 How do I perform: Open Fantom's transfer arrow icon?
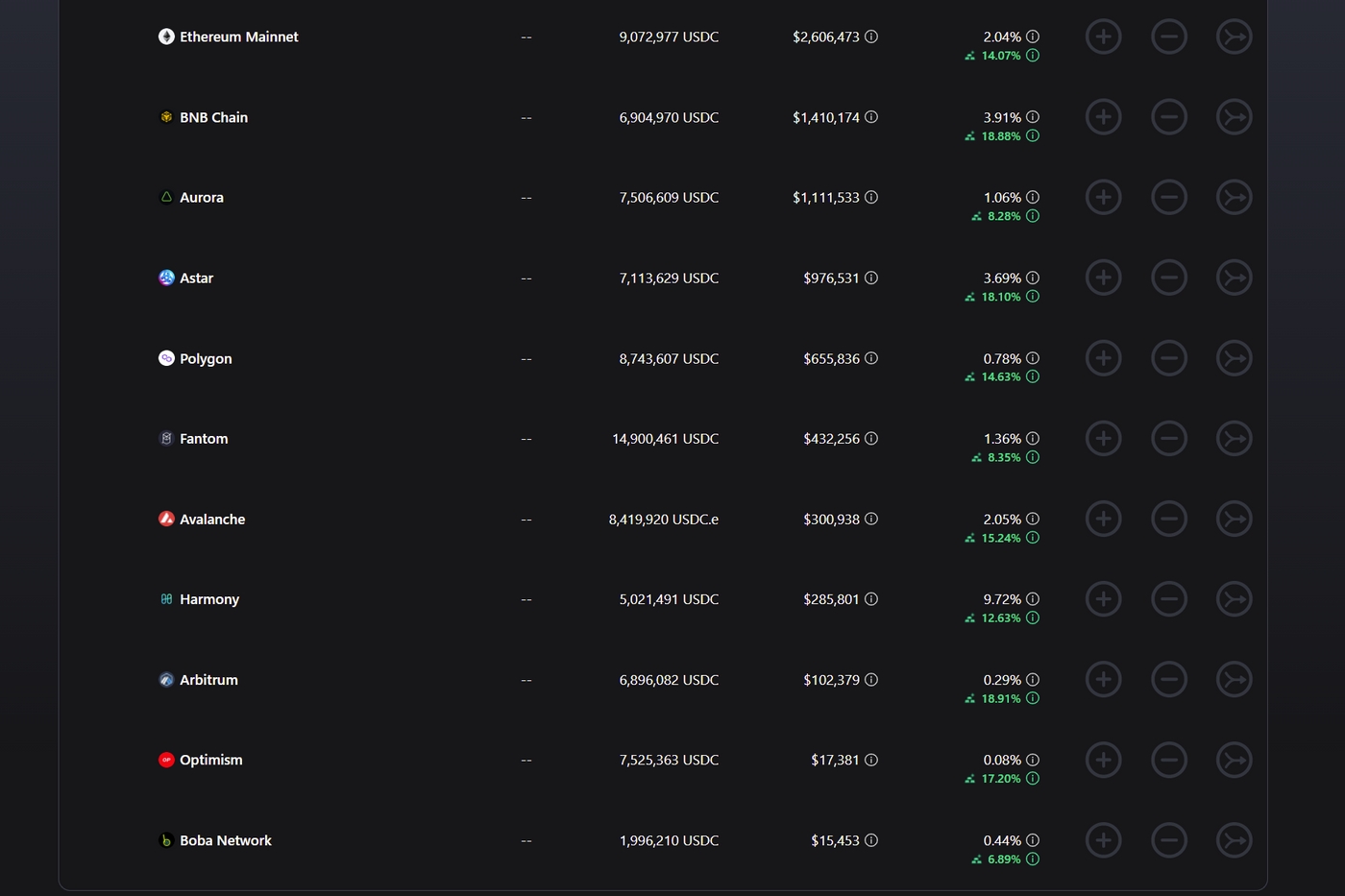tap(1234, 438)
